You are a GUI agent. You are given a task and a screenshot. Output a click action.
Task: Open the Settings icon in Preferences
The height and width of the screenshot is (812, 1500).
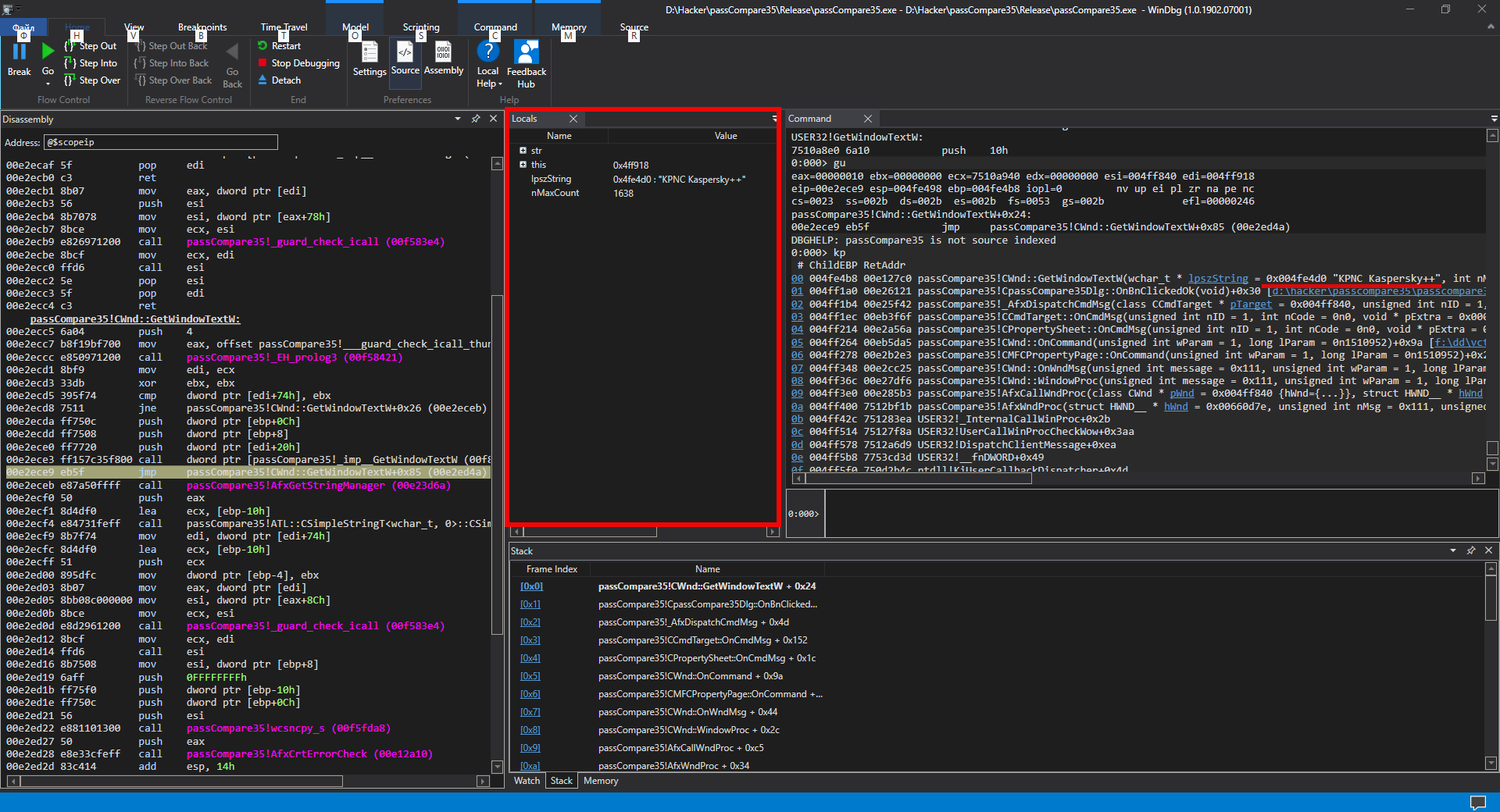pos(370,53)
